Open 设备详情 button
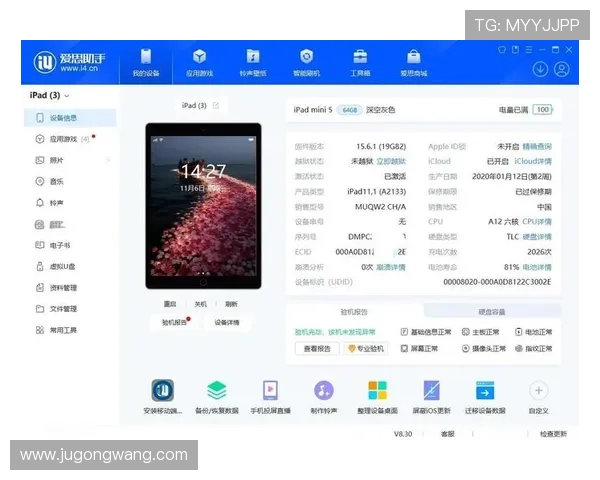 click(x=227, y=322)
